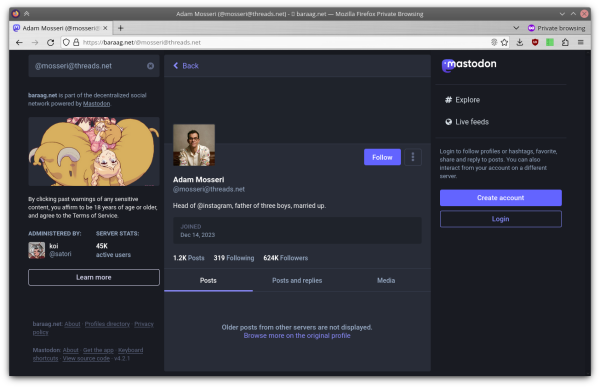The image size is (600, 387).
Task: Click admin koi's avatar
Action: tap(37, 250)
